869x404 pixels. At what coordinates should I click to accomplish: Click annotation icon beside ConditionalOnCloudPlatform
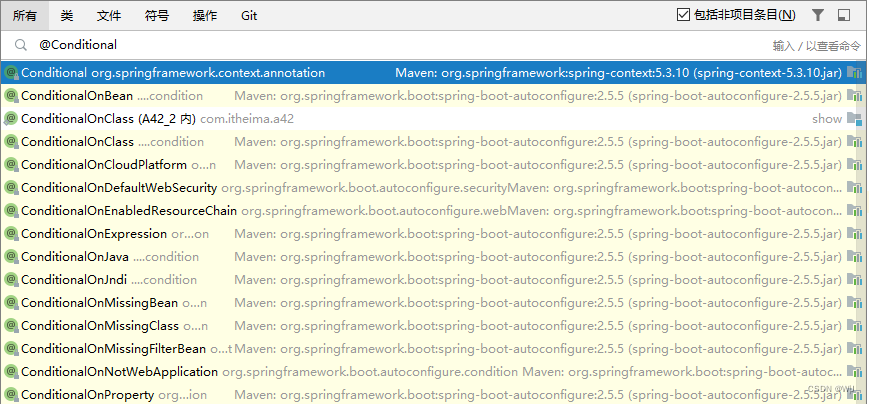click(11, 165)
